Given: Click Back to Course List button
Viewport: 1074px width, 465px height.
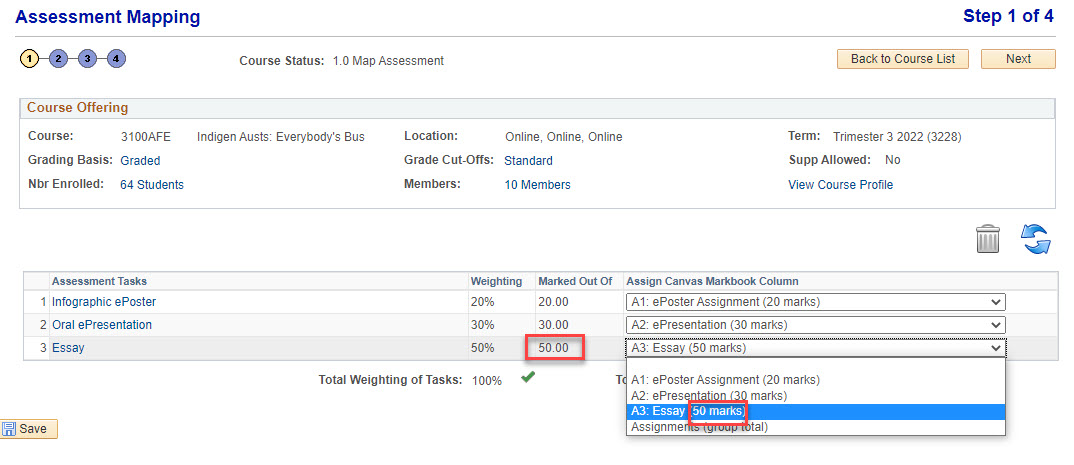Looking at the screenshot, I should coord(902,59).
